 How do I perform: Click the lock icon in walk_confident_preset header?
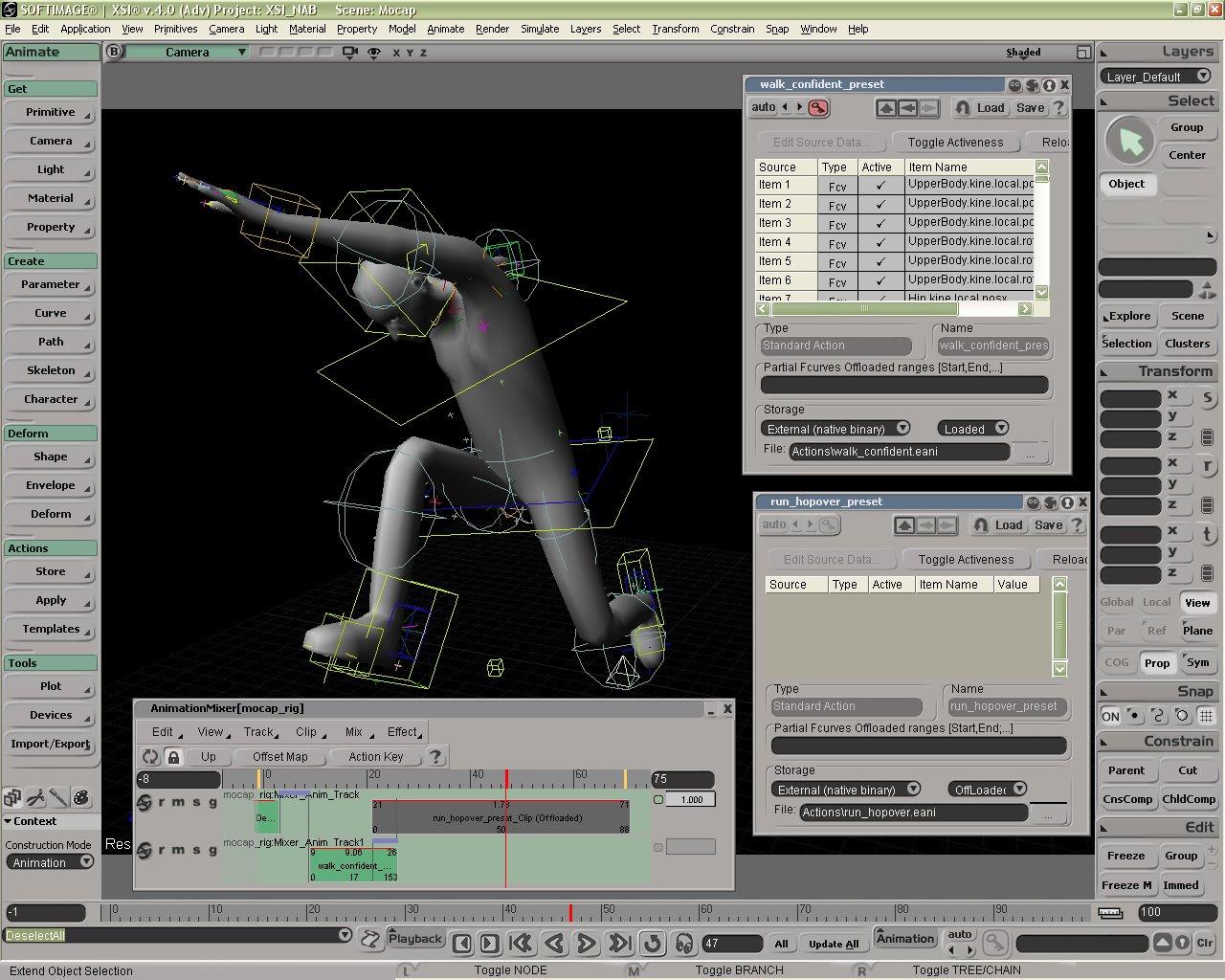tap(1049, 85)
